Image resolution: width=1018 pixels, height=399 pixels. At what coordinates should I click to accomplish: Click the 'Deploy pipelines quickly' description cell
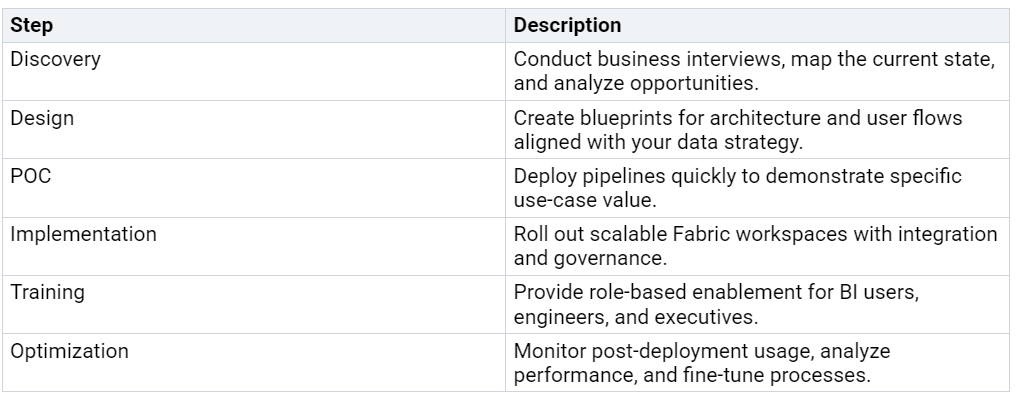757,188
